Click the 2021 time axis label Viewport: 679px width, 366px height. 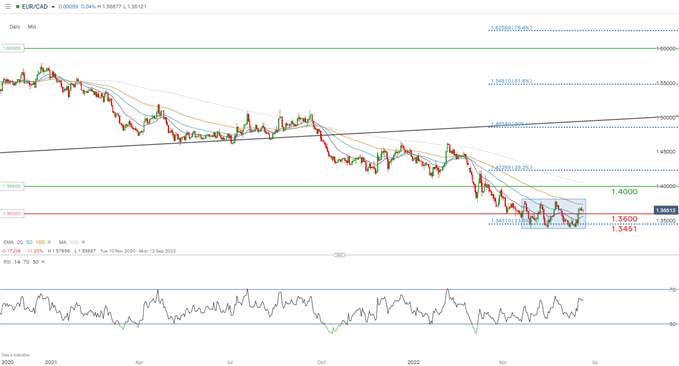pyautogui.click(x=51, y=362)
